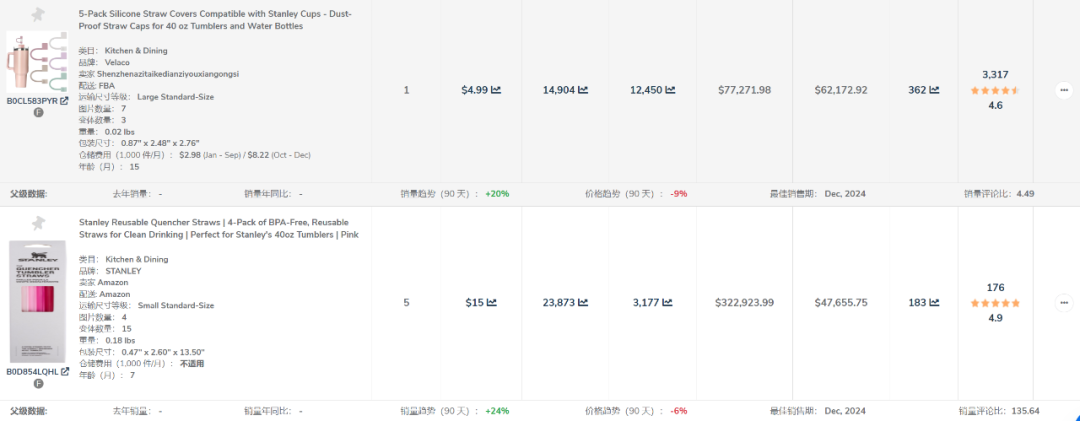Select the $47,655.75 revenue cell
This screenshot has height=421, width=1080.
coord(841,302)
